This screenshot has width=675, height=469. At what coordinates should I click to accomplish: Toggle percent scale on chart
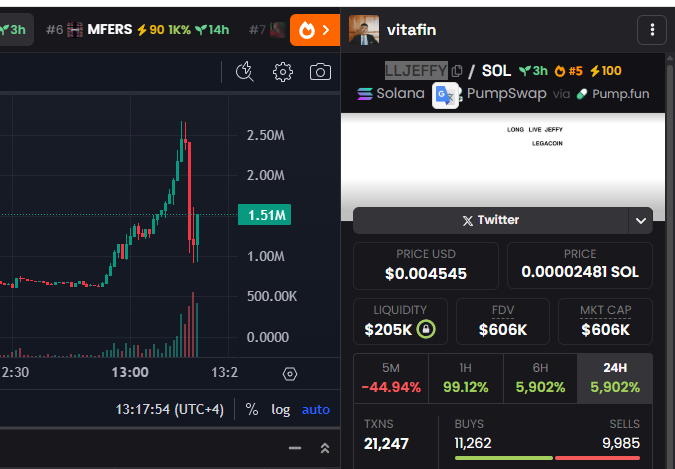click(x=252, y=409)
